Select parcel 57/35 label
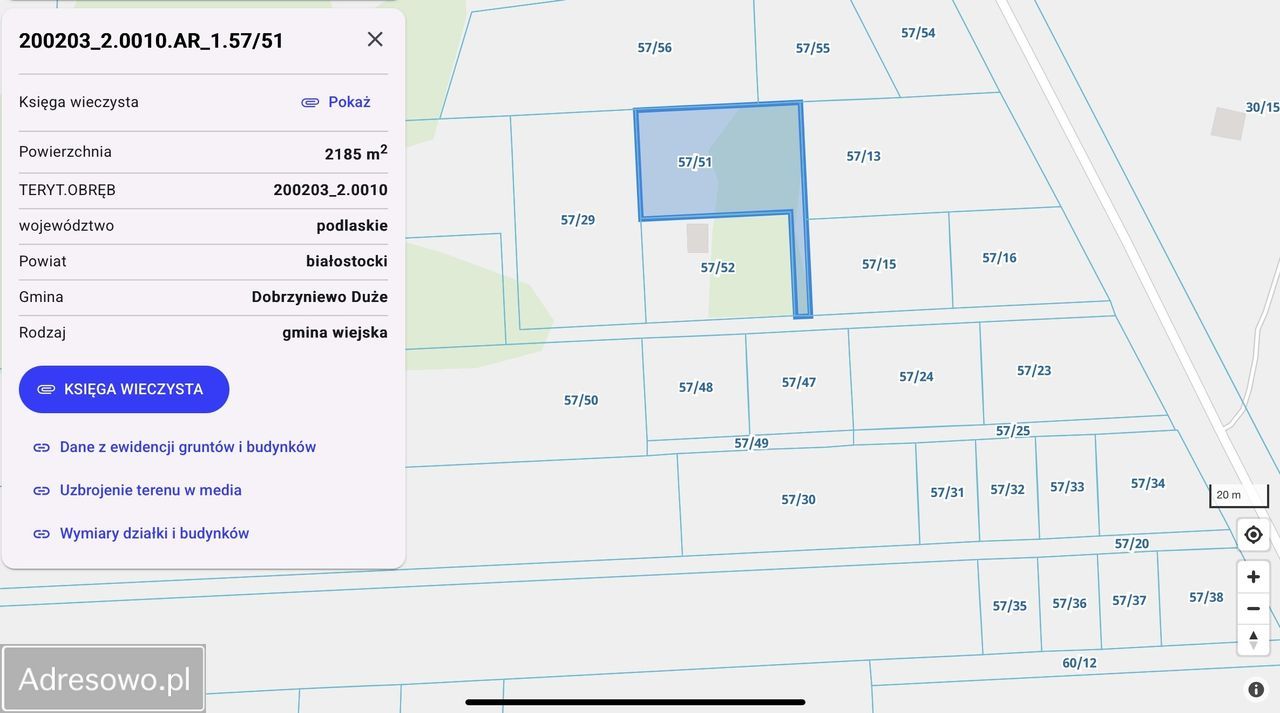 coord(1010,606)
